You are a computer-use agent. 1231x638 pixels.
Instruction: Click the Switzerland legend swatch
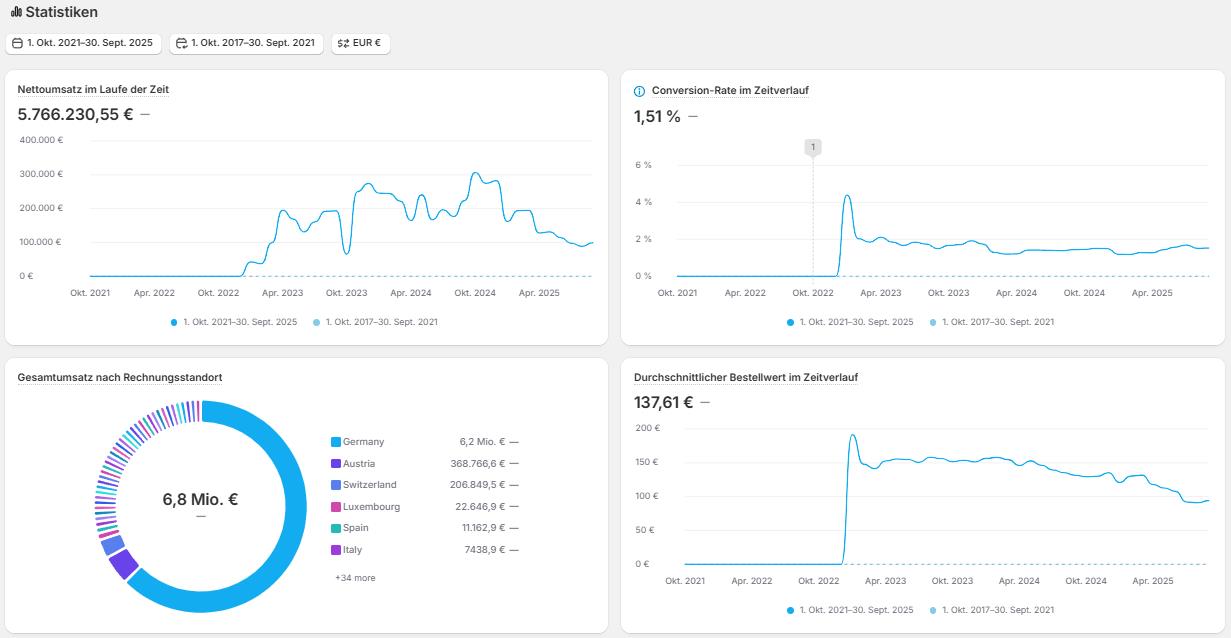tap(336, 485)
